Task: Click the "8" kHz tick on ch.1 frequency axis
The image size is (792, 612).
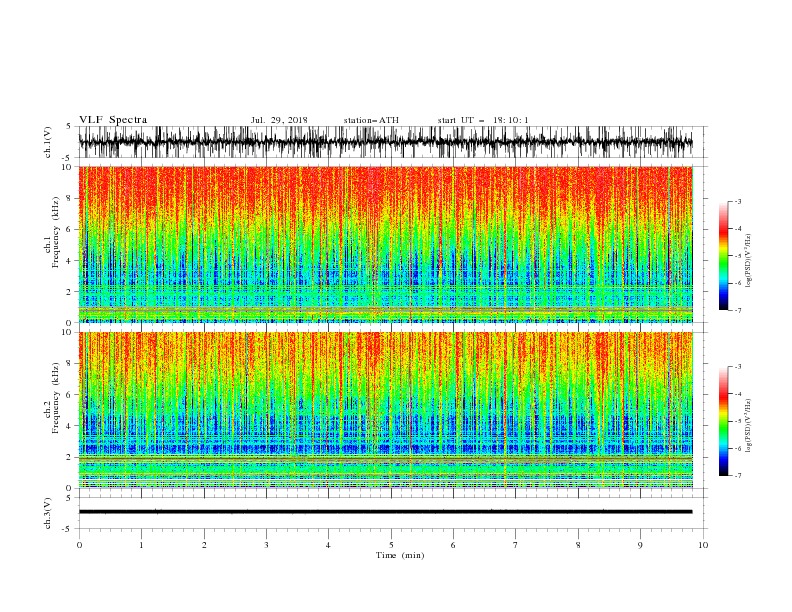Action: point(70,198)
